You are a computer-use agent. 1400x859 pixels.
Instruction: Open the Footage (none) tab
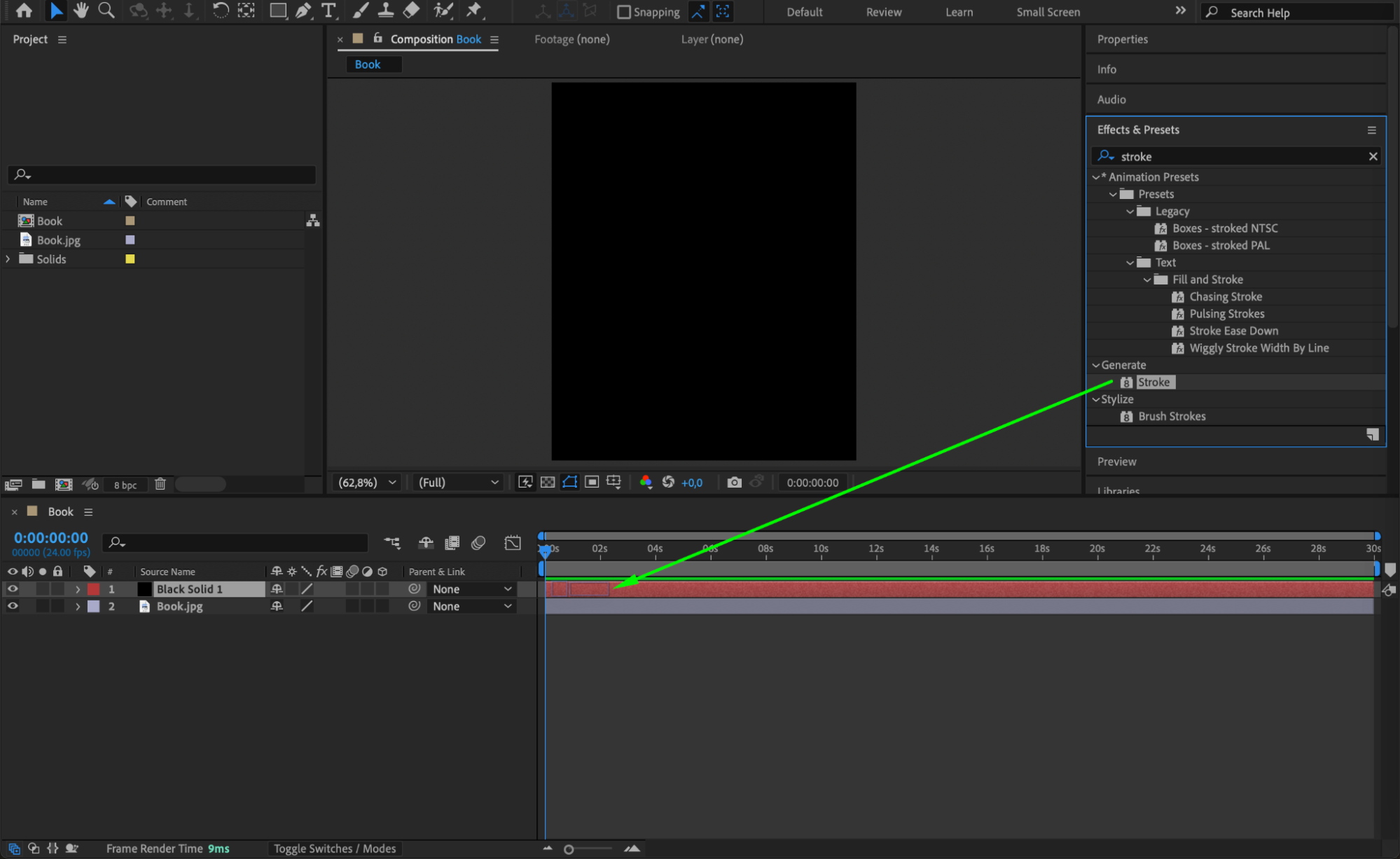tap(571, 39)
